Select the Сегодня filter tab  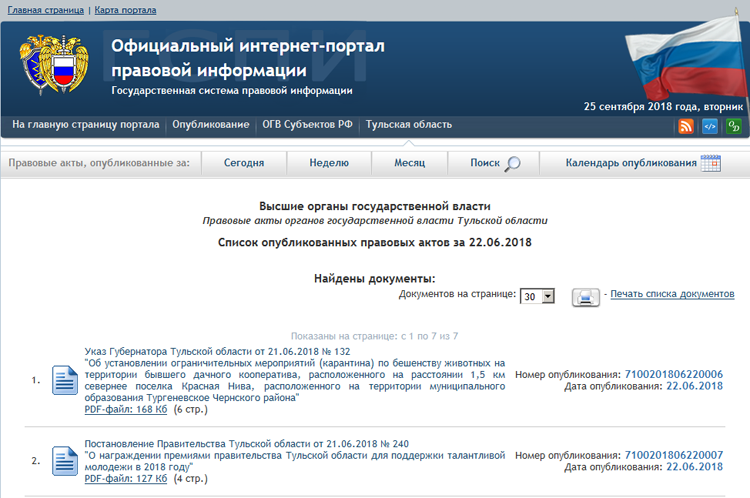point(244,163)
